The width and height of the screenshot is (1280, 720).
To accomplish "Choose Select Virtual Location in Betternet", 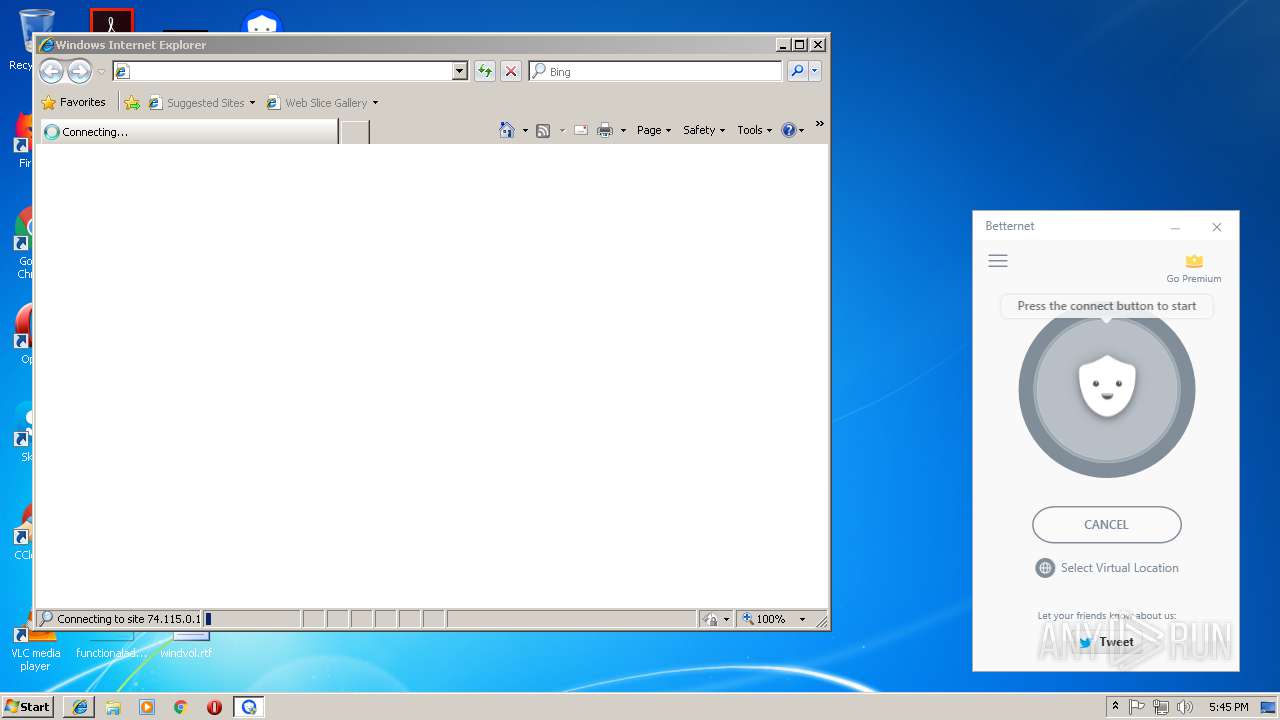I will [x=1107, y=568].
